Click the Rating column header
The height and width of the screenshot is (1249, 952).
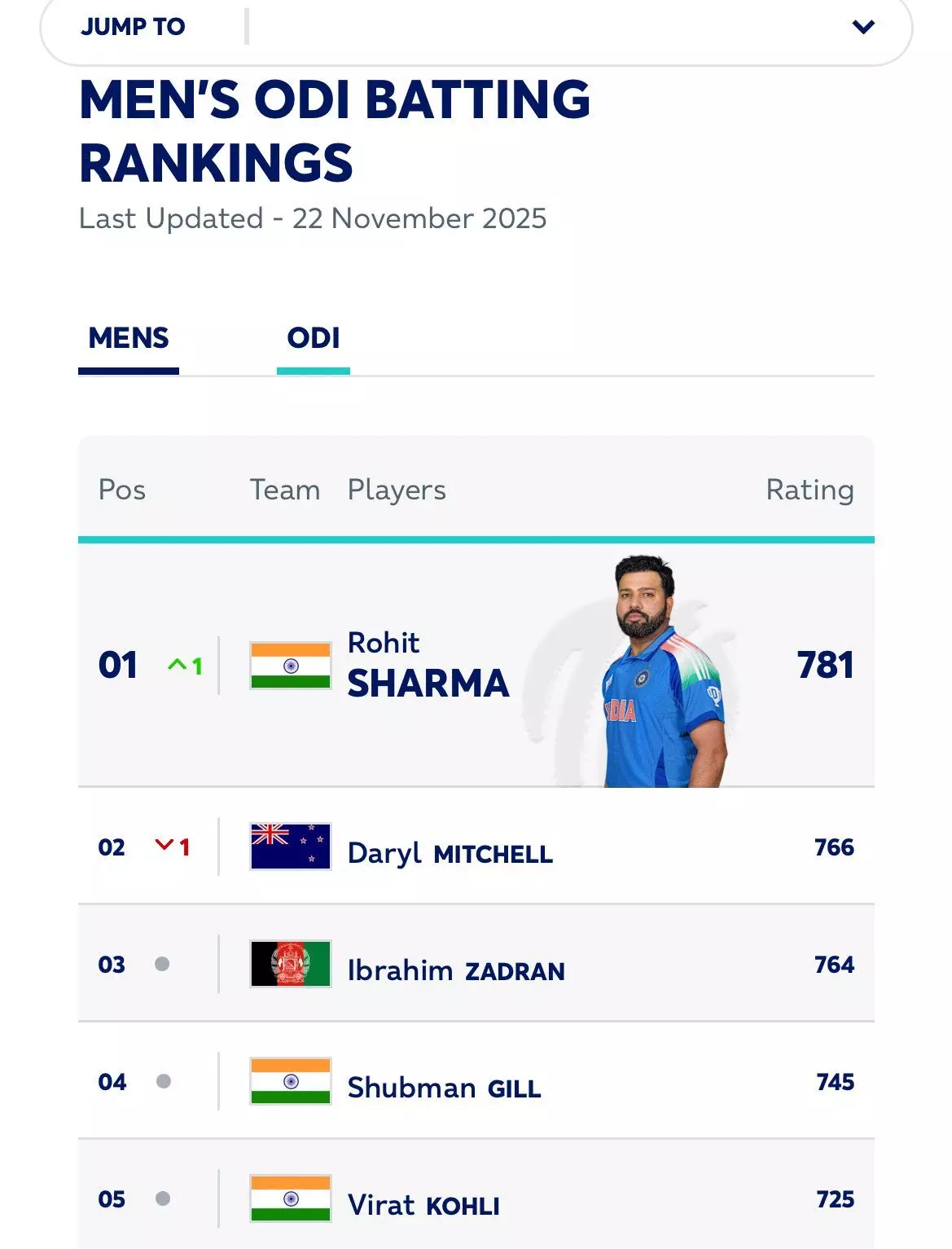pyautogui.click(x=809, y=490)
